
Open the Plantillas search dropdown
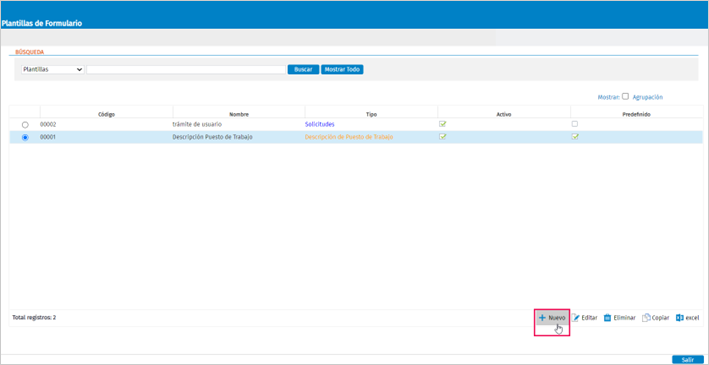tap(52, 70)
